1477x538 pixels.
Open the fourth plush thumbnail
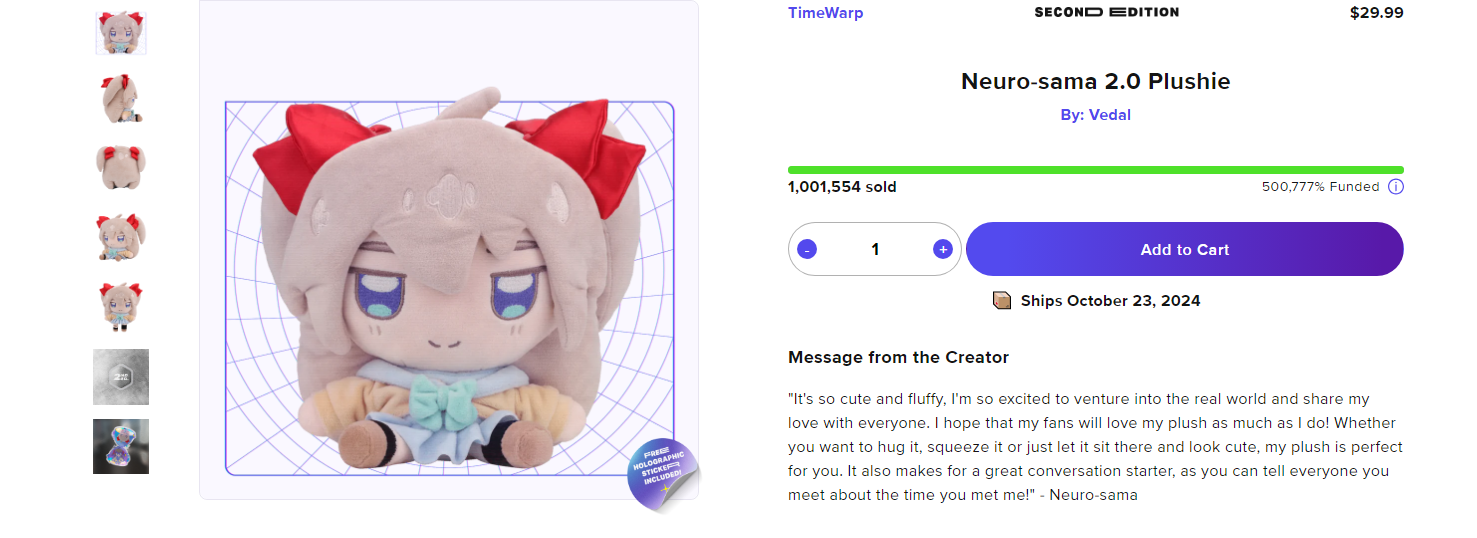[x=121, y=237]
